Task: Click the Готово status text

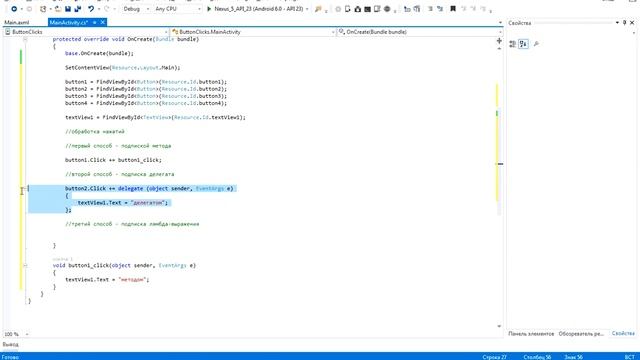Action: pyautogui.click(x=10, y=357)
